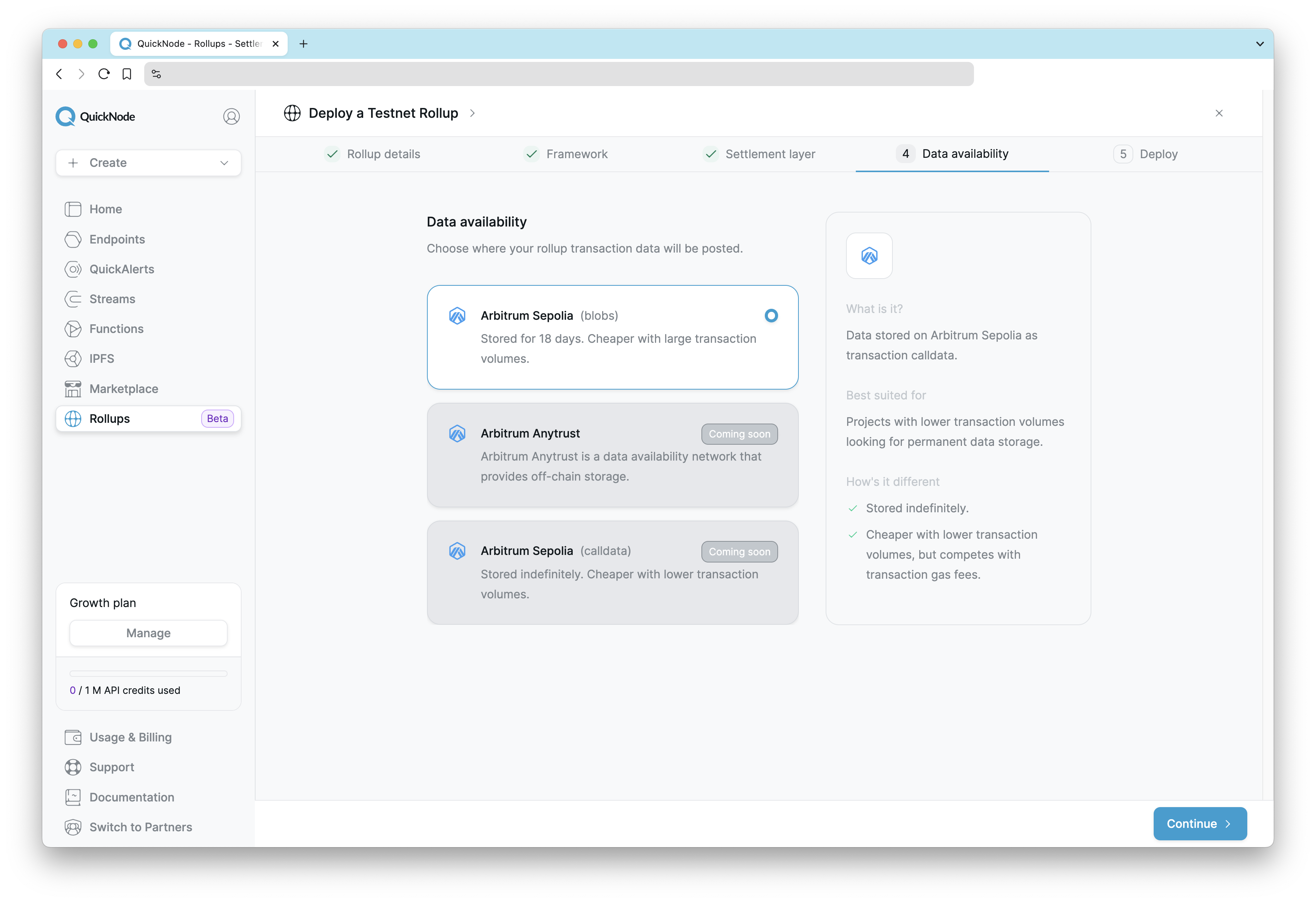
Task: Click the Arbitrum logo in the info panel
Action: (x=869, y=256)
